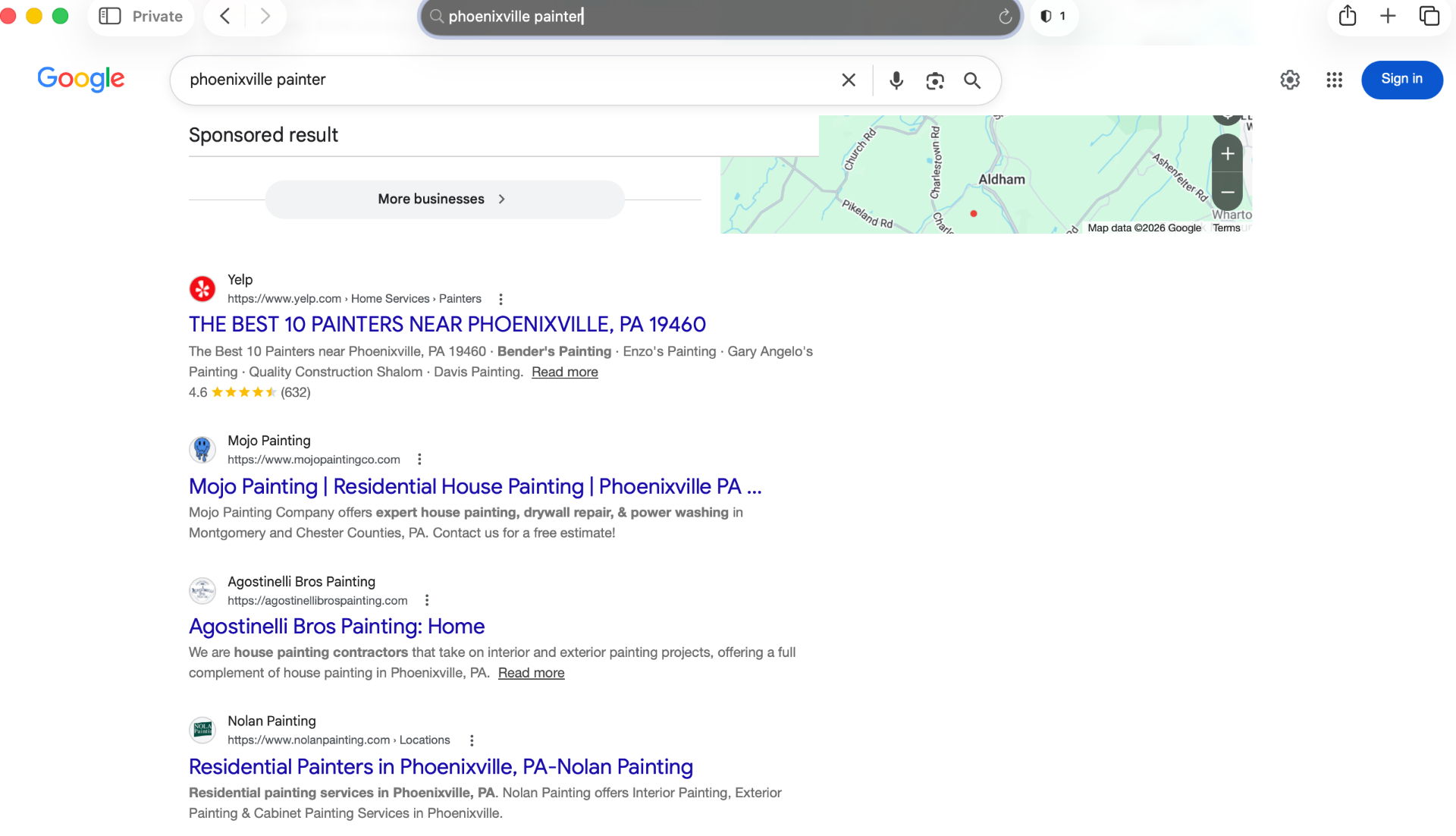Click the 4.6 star rating (632)
The image size is (1456, 836).
[x=249, y=392]
